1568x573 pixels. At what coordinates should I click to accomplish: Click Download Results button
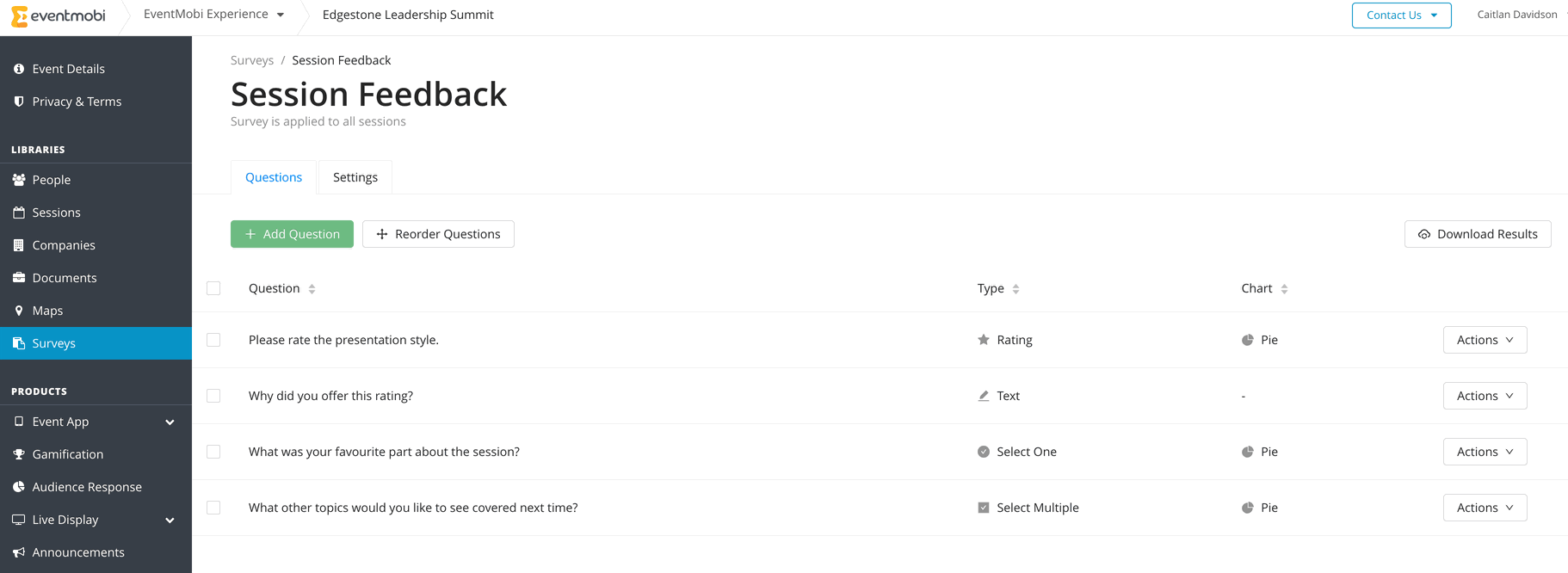pyautogui.click(x=1478, y=234)
